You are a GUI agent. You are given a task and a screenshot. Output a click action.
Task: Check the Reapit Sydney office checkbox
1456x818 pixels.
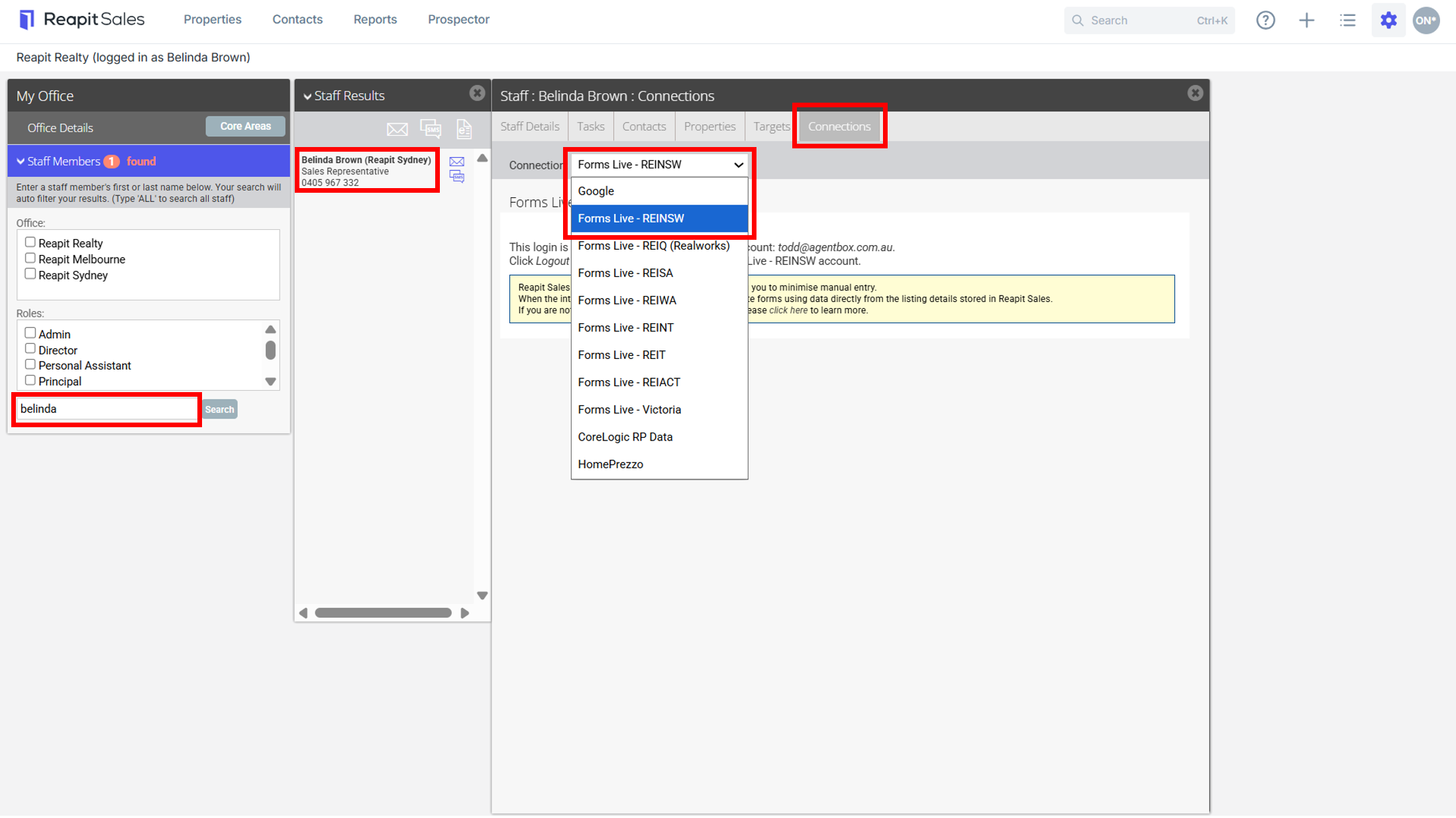(x=30, y=274)
